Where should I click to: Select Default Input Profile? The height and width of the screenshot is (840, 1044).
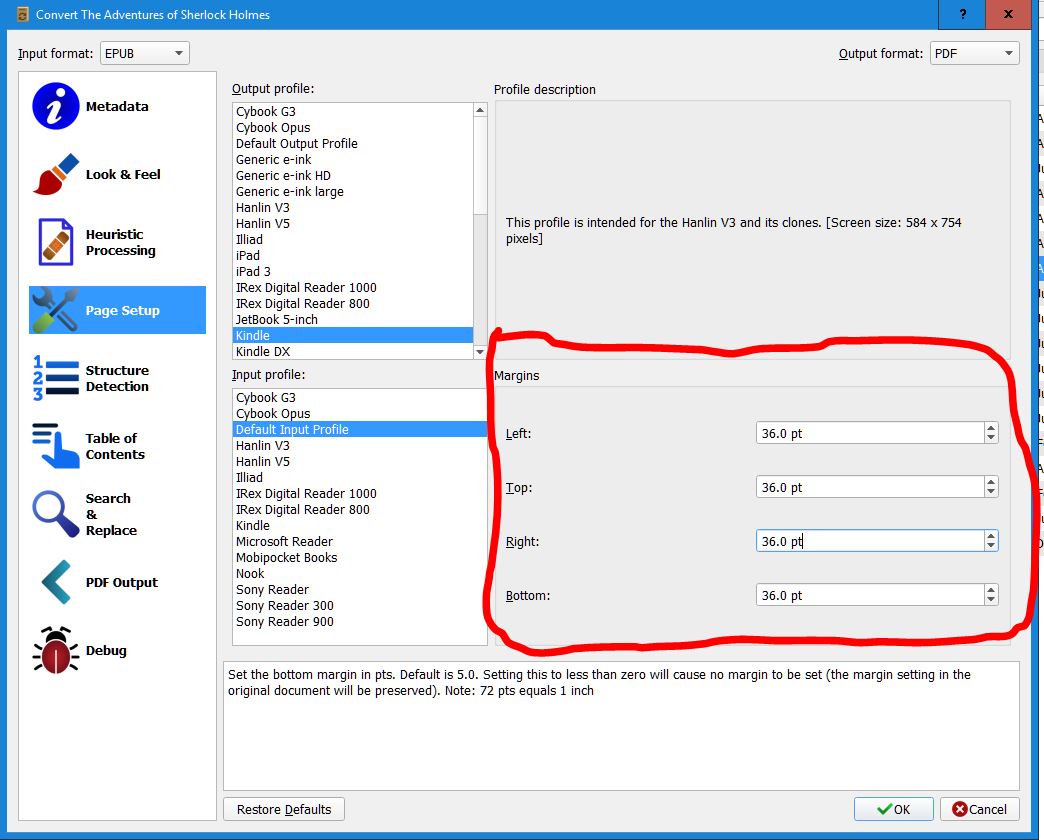coord(360,429)
